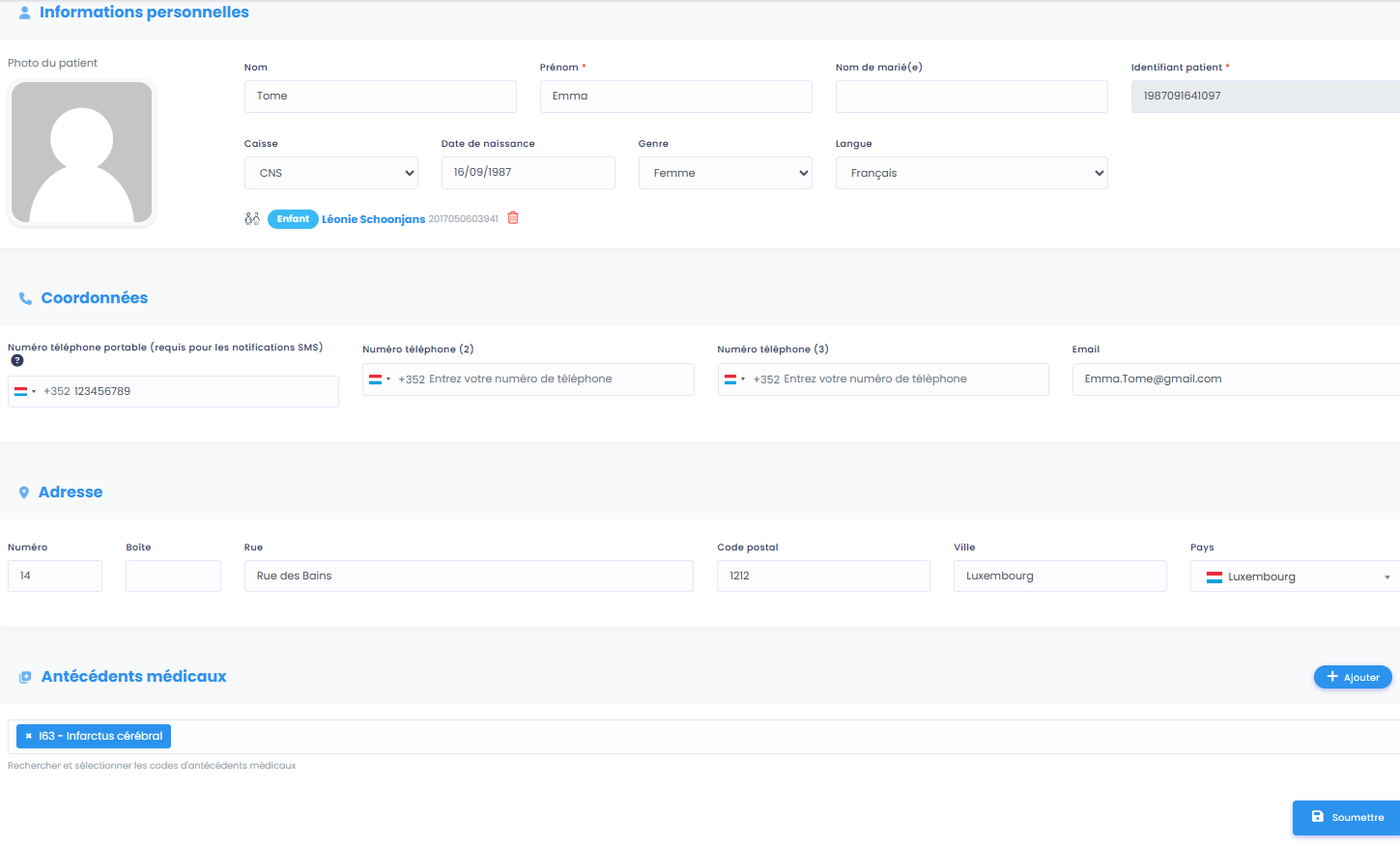
Task: Click the Date de naissance field
Action: click(529, 173)
